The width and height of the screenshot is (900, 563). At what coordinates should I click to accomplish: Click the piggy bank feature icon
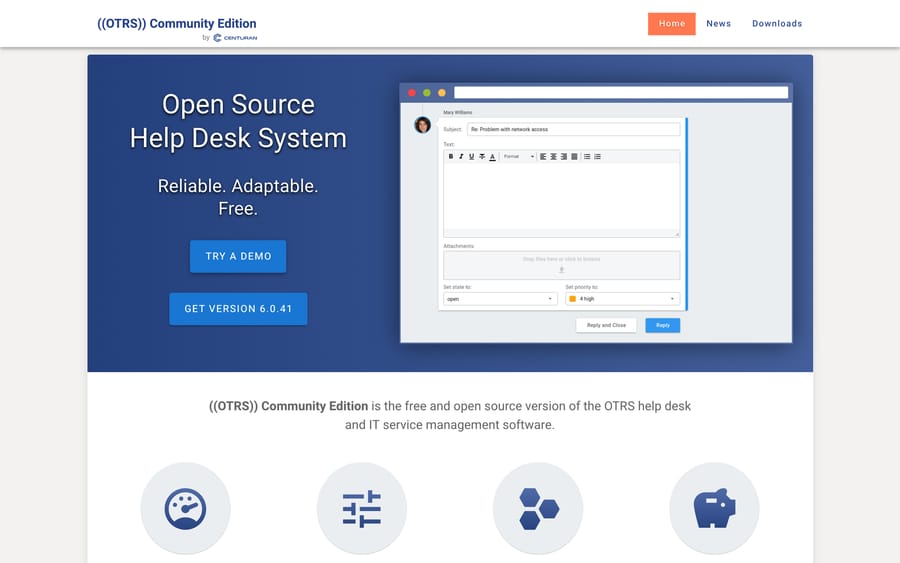pyautogui.click(x=714, y=508)
